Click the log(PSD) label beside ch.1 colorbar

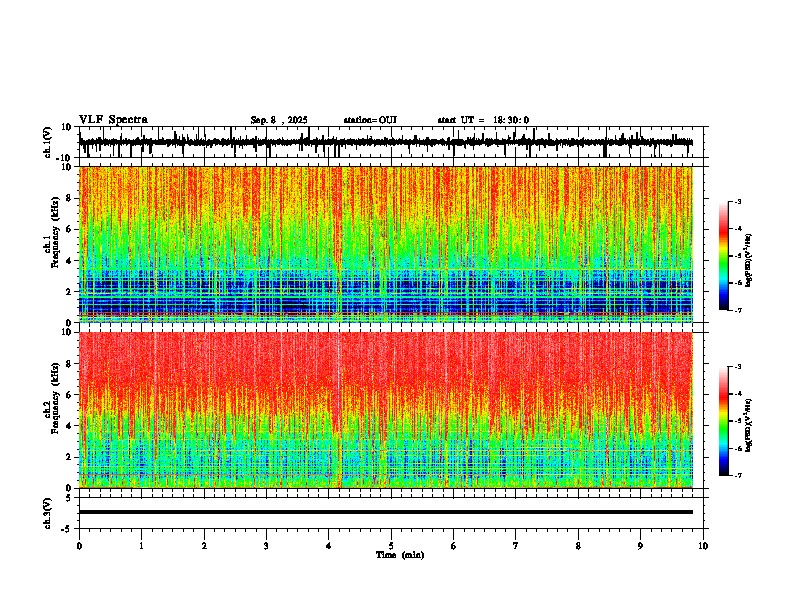pos(749,261)
